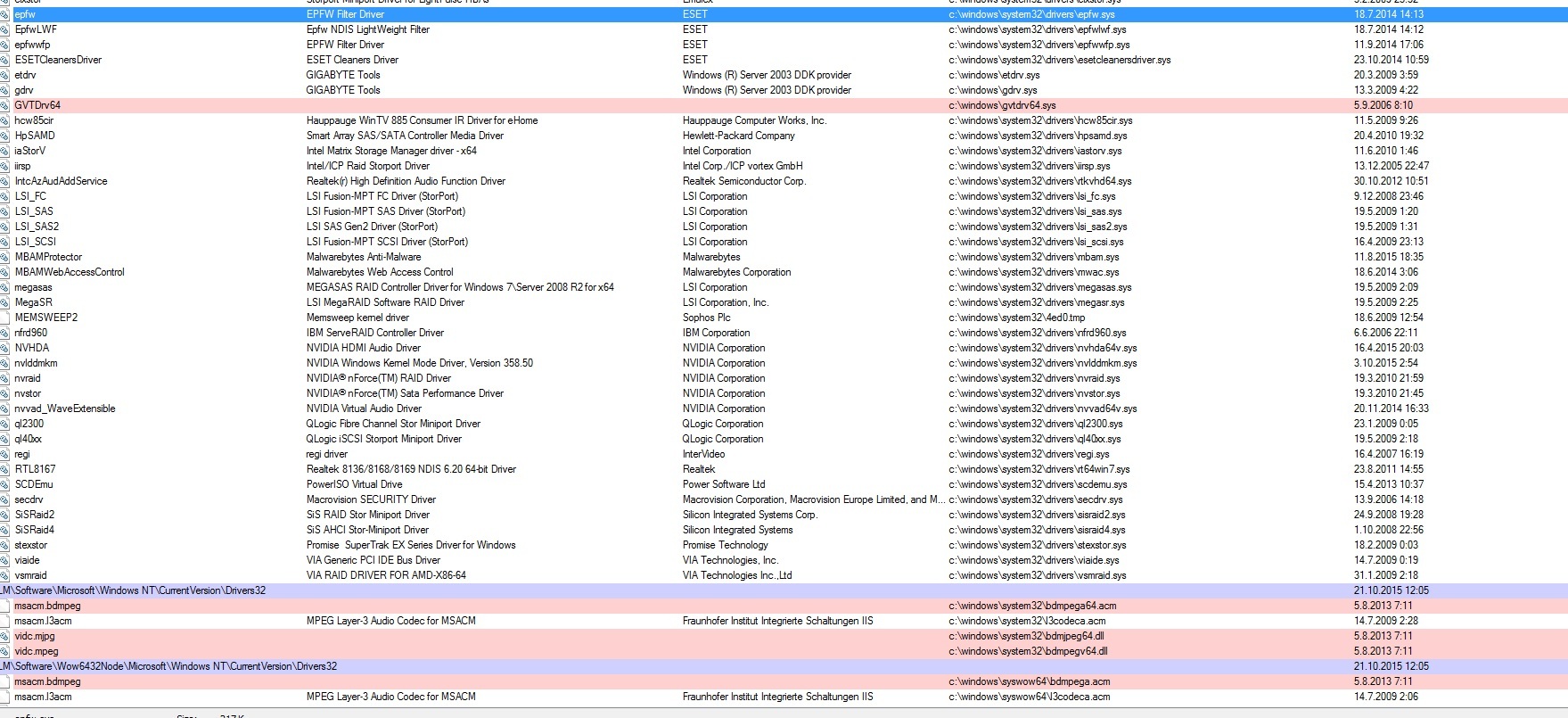Click 'IBM ServeRAID Controller Driver' description
The height and width of the screenshot is (718, 1568).
click(375, 333)
